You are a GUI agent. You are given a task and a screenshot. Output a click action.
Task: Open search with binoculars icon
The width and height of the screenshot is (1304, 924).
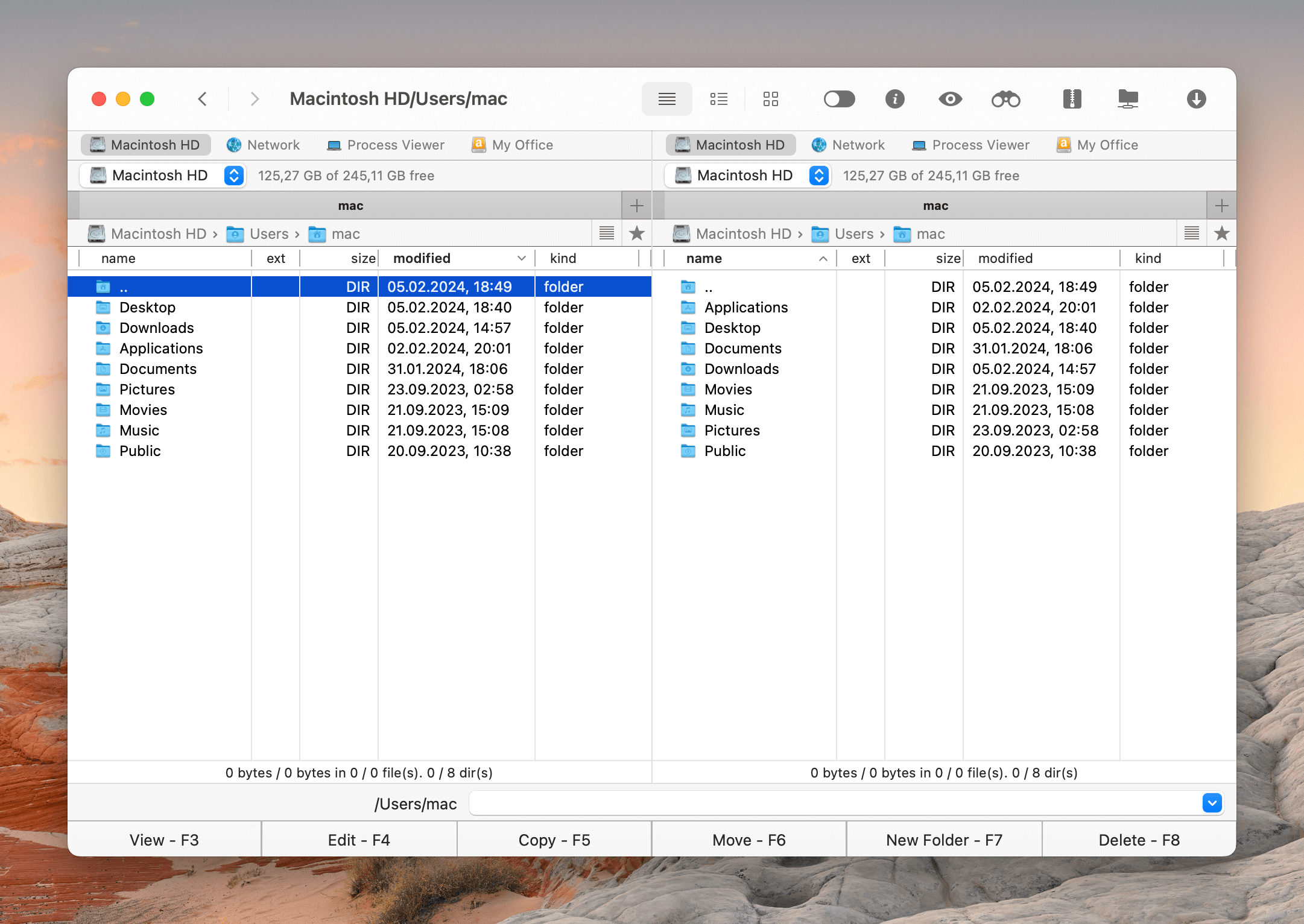[1005, 99]
